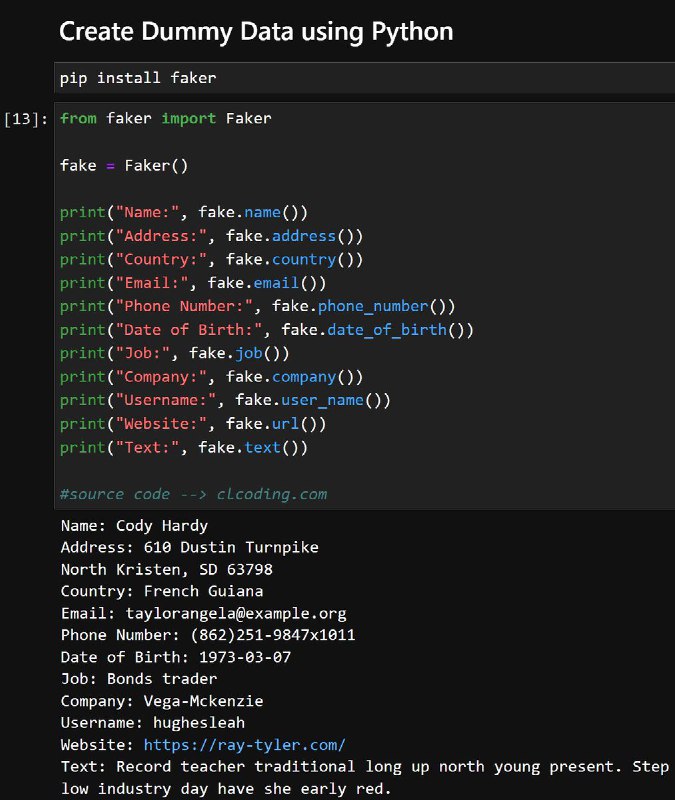The image size is (675, 800).
Task: Click the email output taylorangela@example.org
Action: click(236, 613)
